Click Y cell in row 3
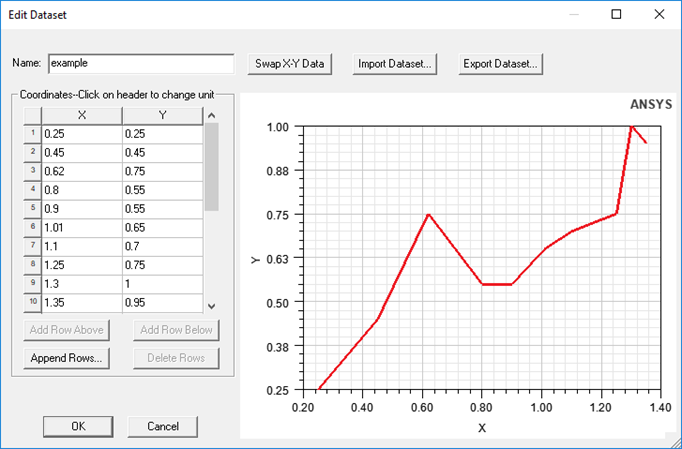The height and width of the screenshot is (449, 682). click(163, 171)
